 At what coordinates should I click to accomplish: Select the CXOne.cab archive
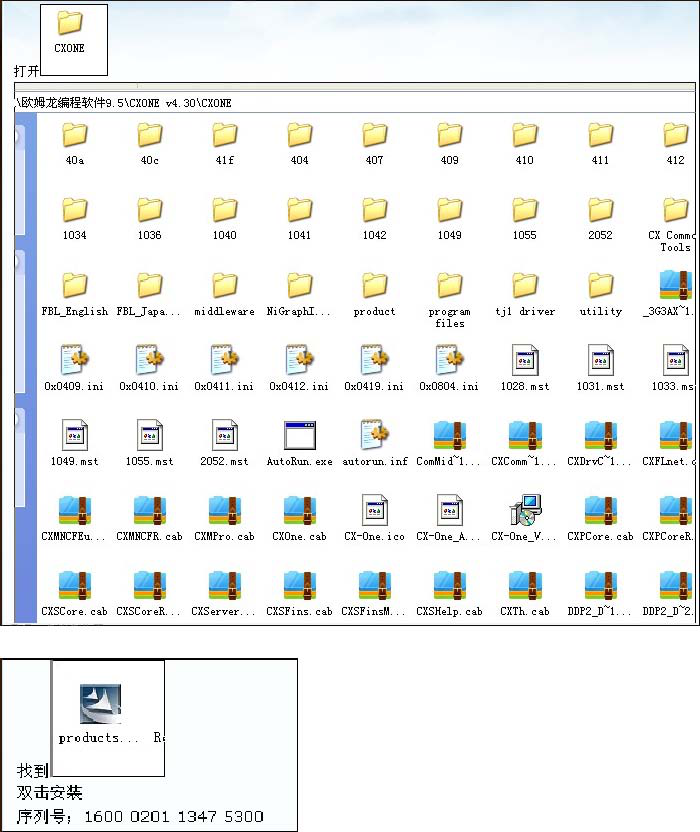pyautogui.click(x=299, y=518)
